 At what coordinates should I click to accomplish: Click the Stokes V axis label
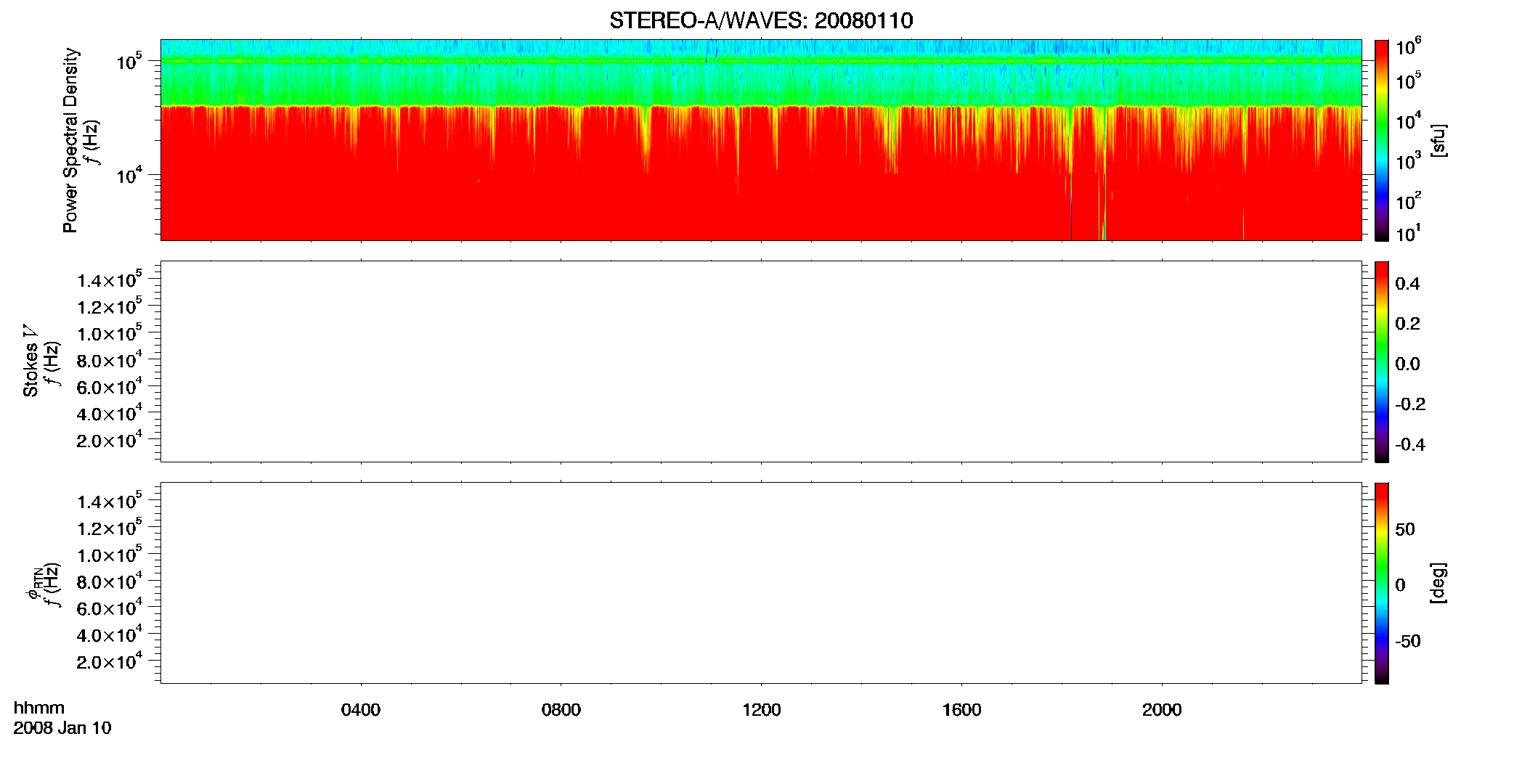point(30,361)
